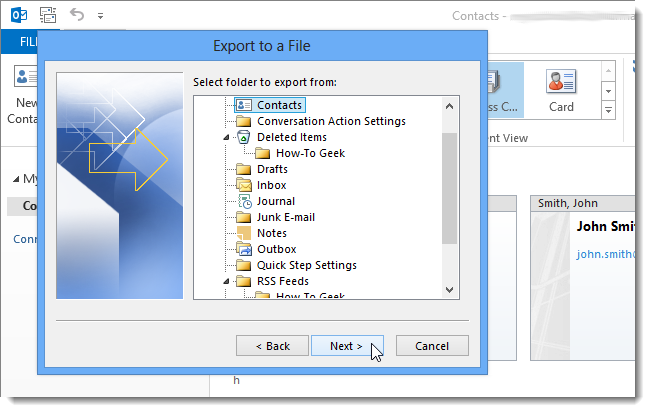The height and width of the screenshot is (412, 650).
Task: Click the Journal clock icon
Action: [245, 202]
